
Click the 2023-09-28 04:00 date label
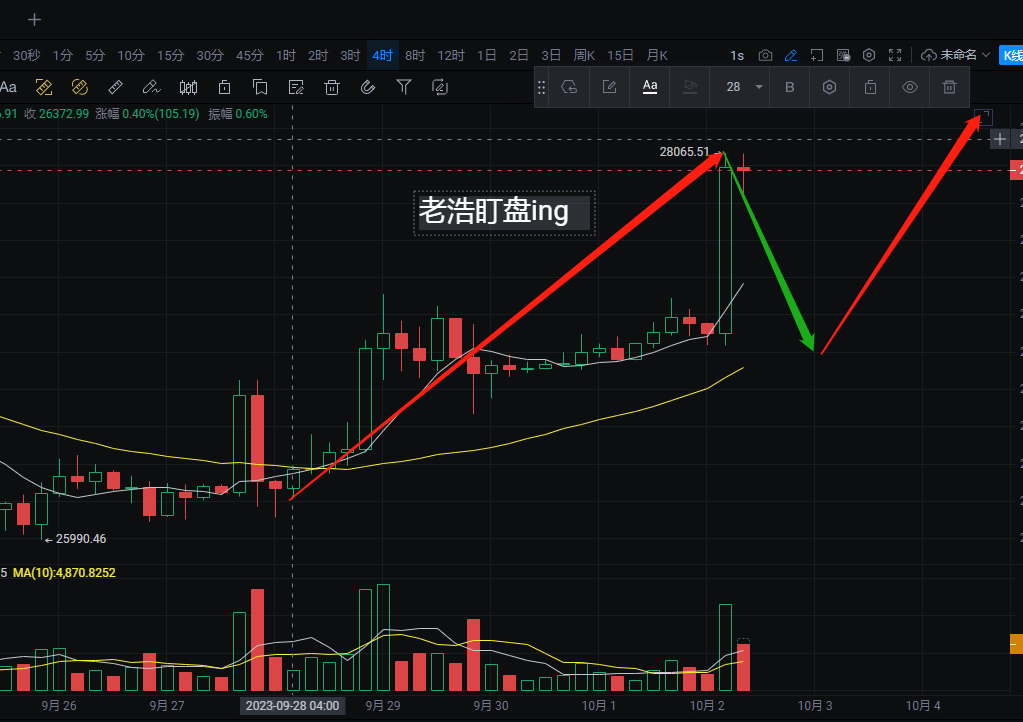click(x=292, y=706)
